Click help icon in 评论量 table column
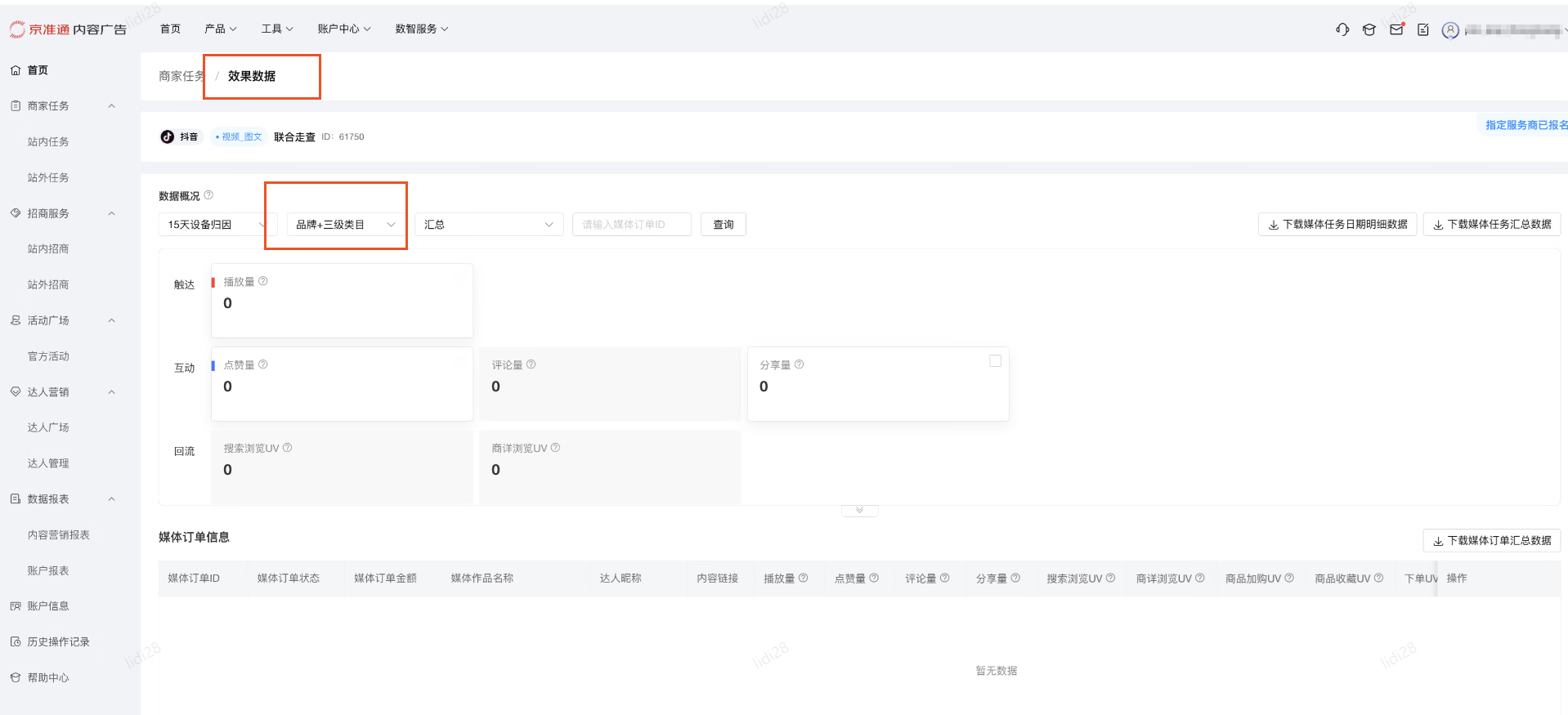1568x715 pixels. [x=945, y=578]
